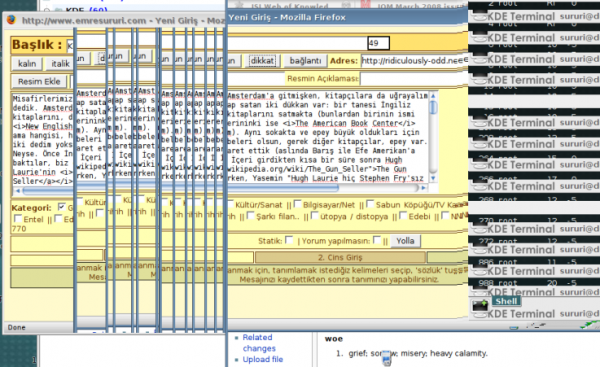
Task: Click the Yolla submit button
Action: coord(405,241)
